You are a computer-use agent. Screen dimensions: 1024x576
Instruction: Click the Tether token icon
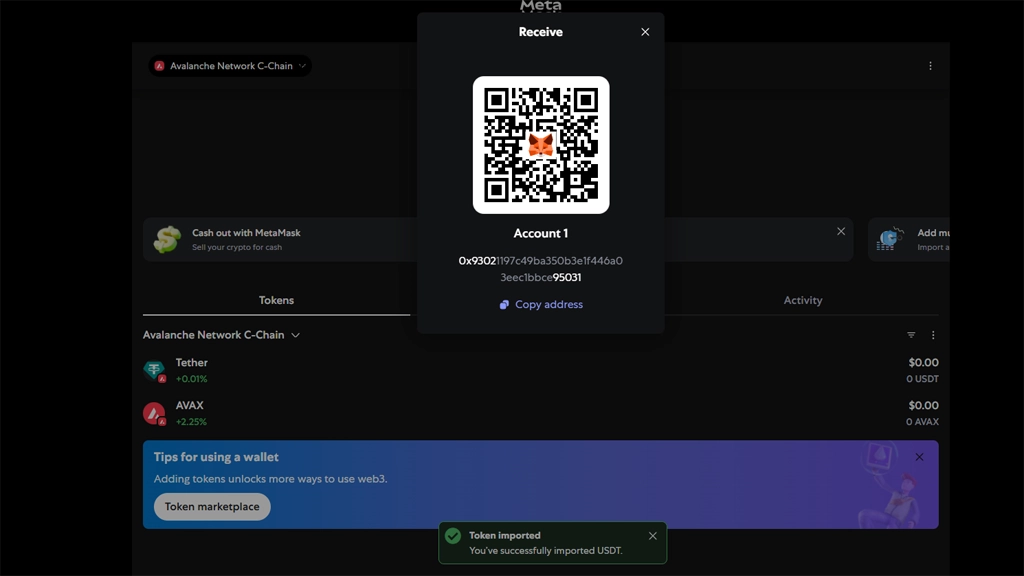coord(154,370)
